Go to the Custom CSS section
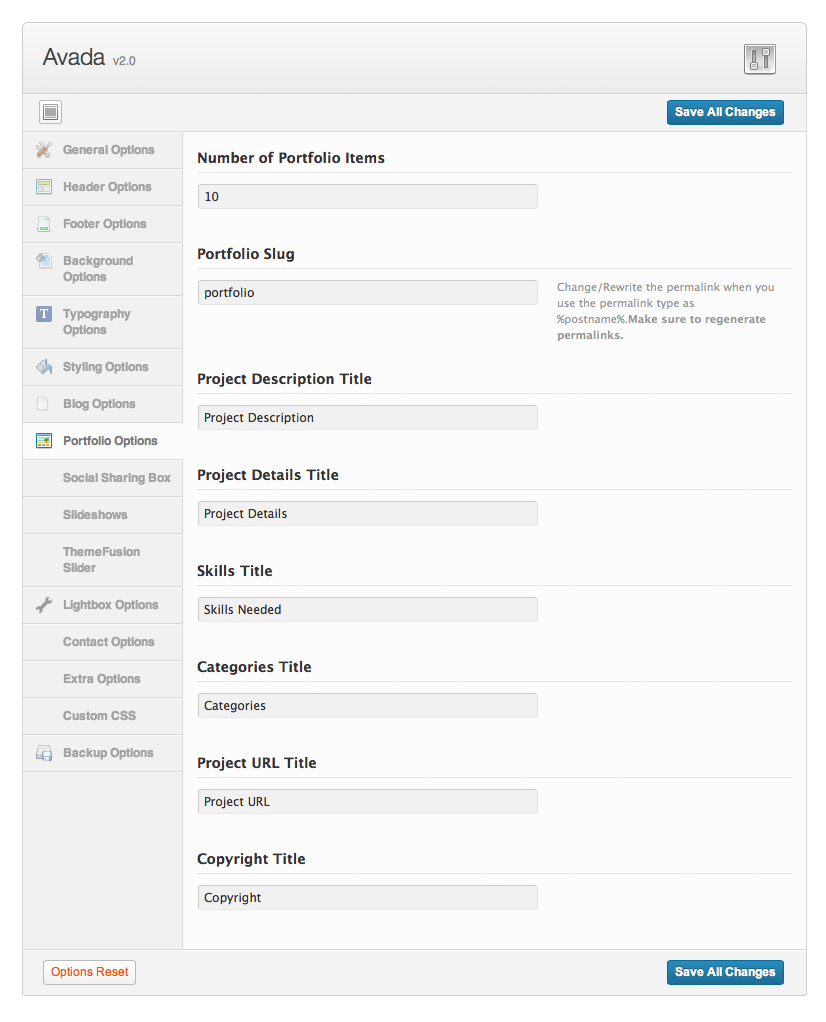Screen dimensions: 826x1022 coord(99,716)
